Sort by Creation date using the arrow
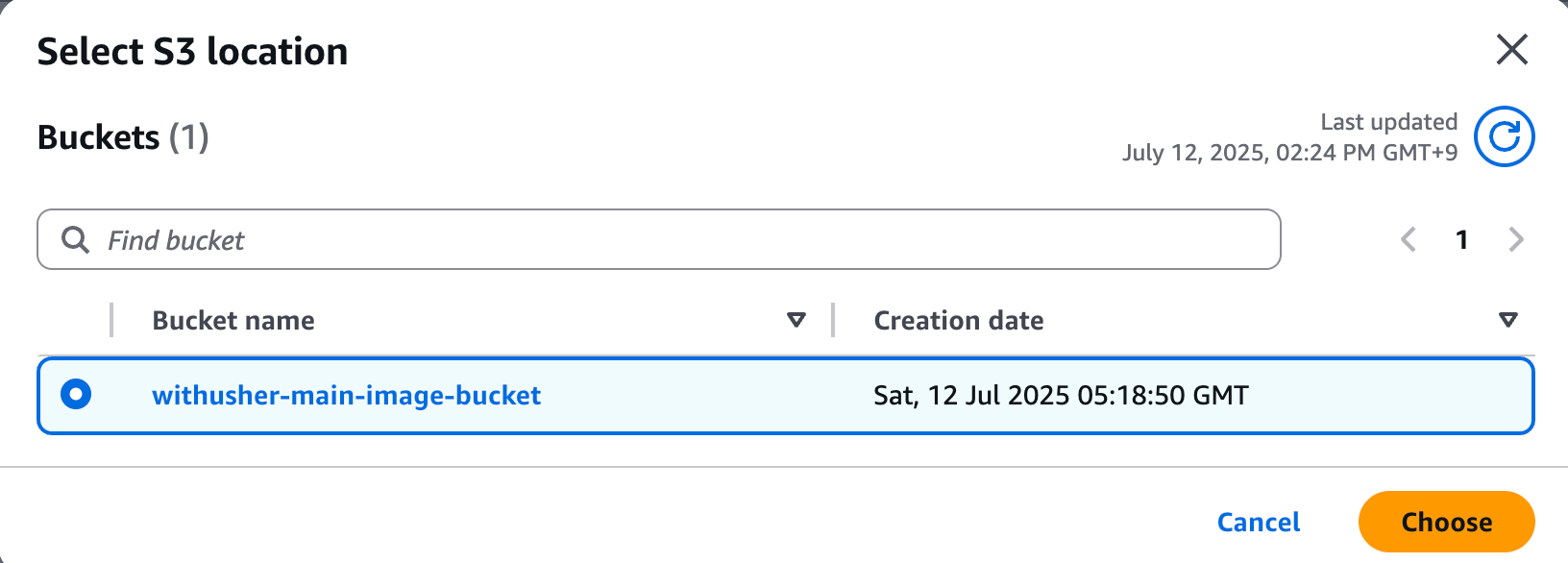 coord(1508,320)
